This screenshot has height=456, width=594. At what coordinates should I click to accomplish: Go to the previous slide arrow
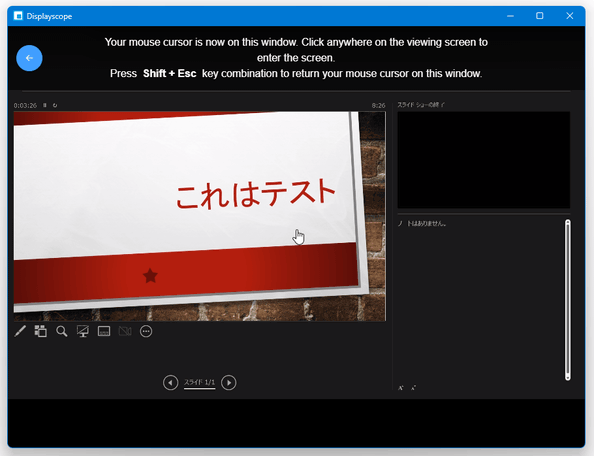(170, 383)
